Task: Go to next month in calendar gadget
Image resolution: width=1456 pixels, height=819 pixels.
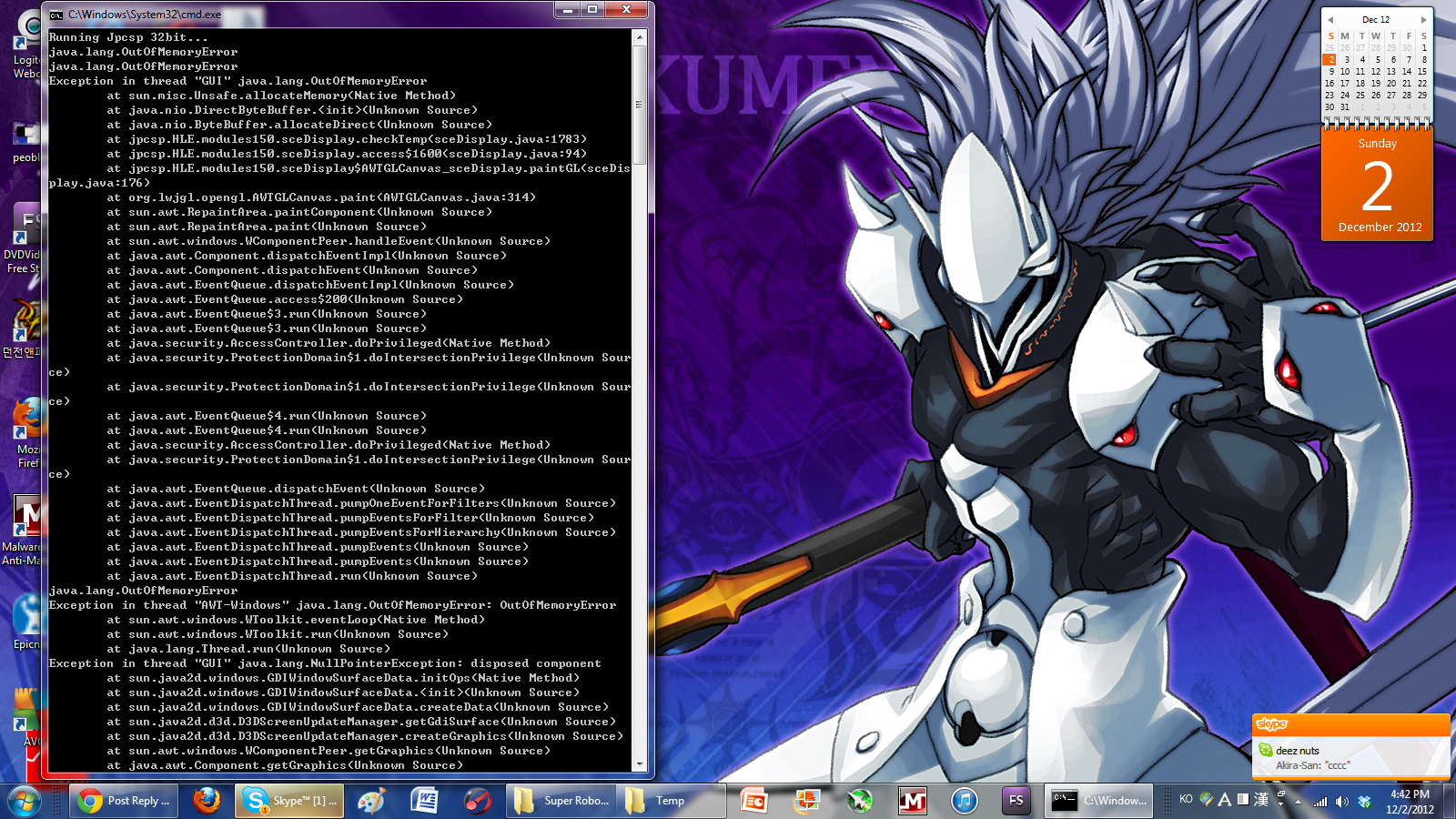Action: pyautogui.click(x=1424, y=19)
